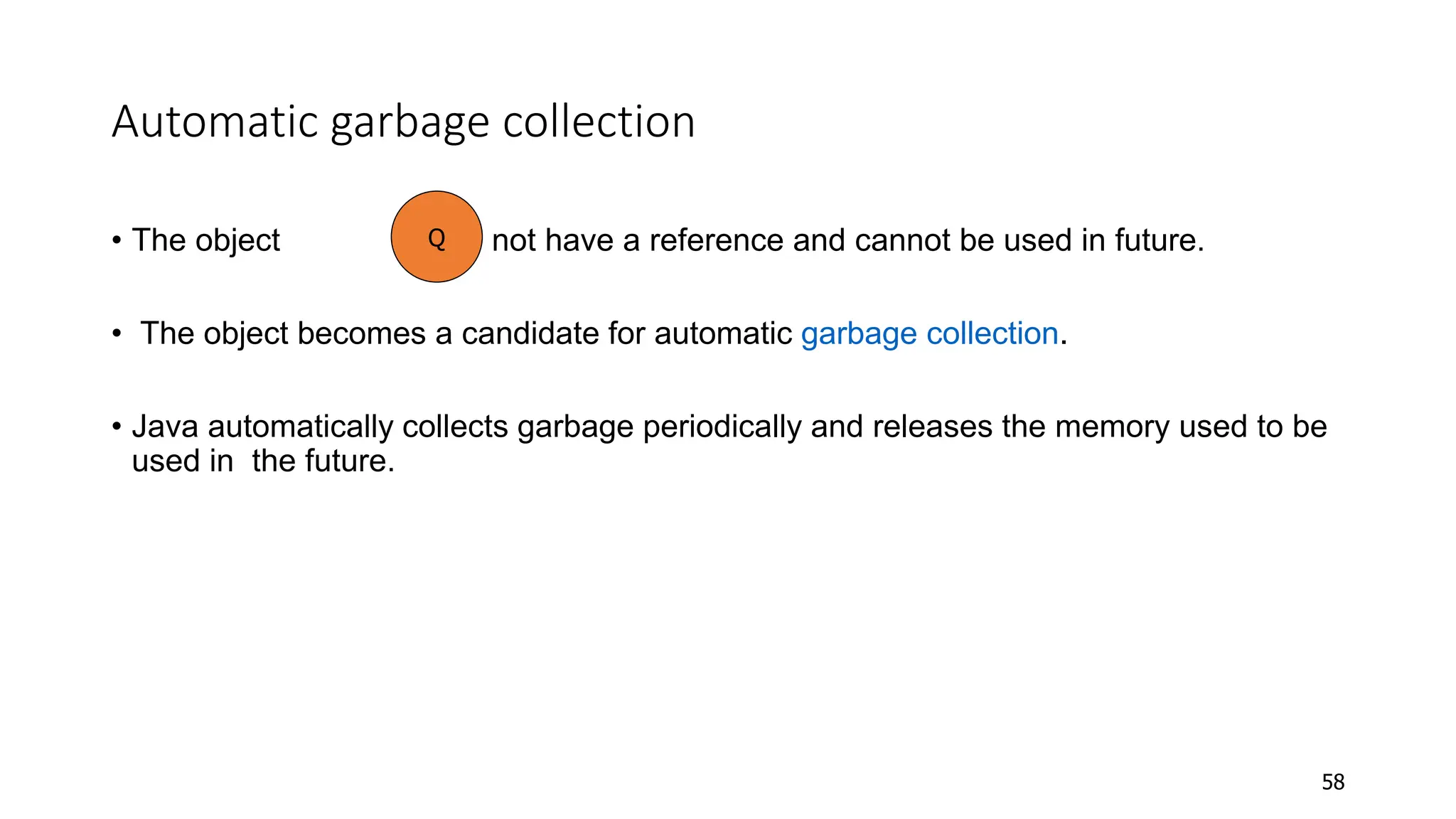
Task: Click the bullet point before Java
Action: [x=117, y=427]
